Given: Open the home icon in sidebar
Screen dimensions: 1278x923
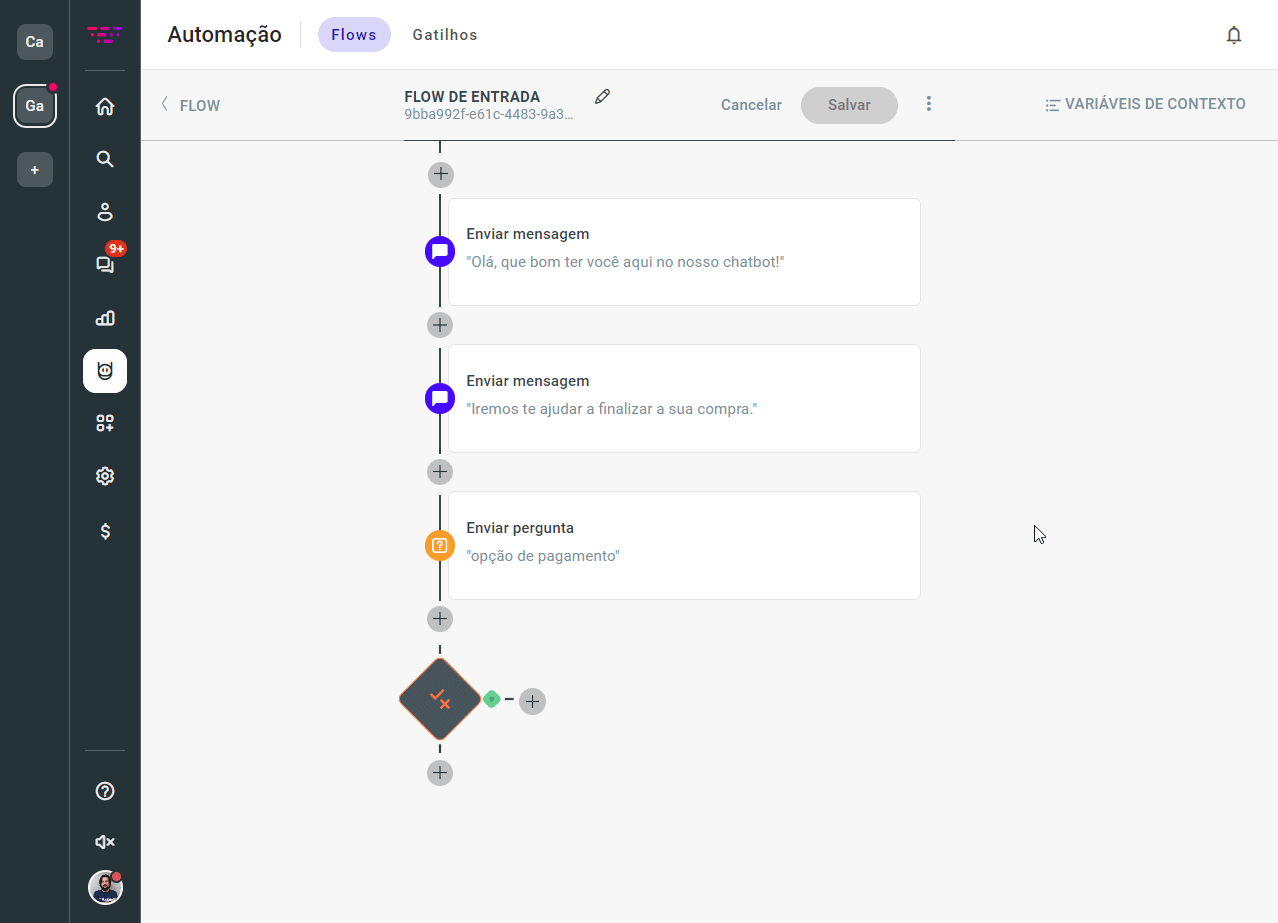Looking at the screenshot, I should (x=105, y=106).
